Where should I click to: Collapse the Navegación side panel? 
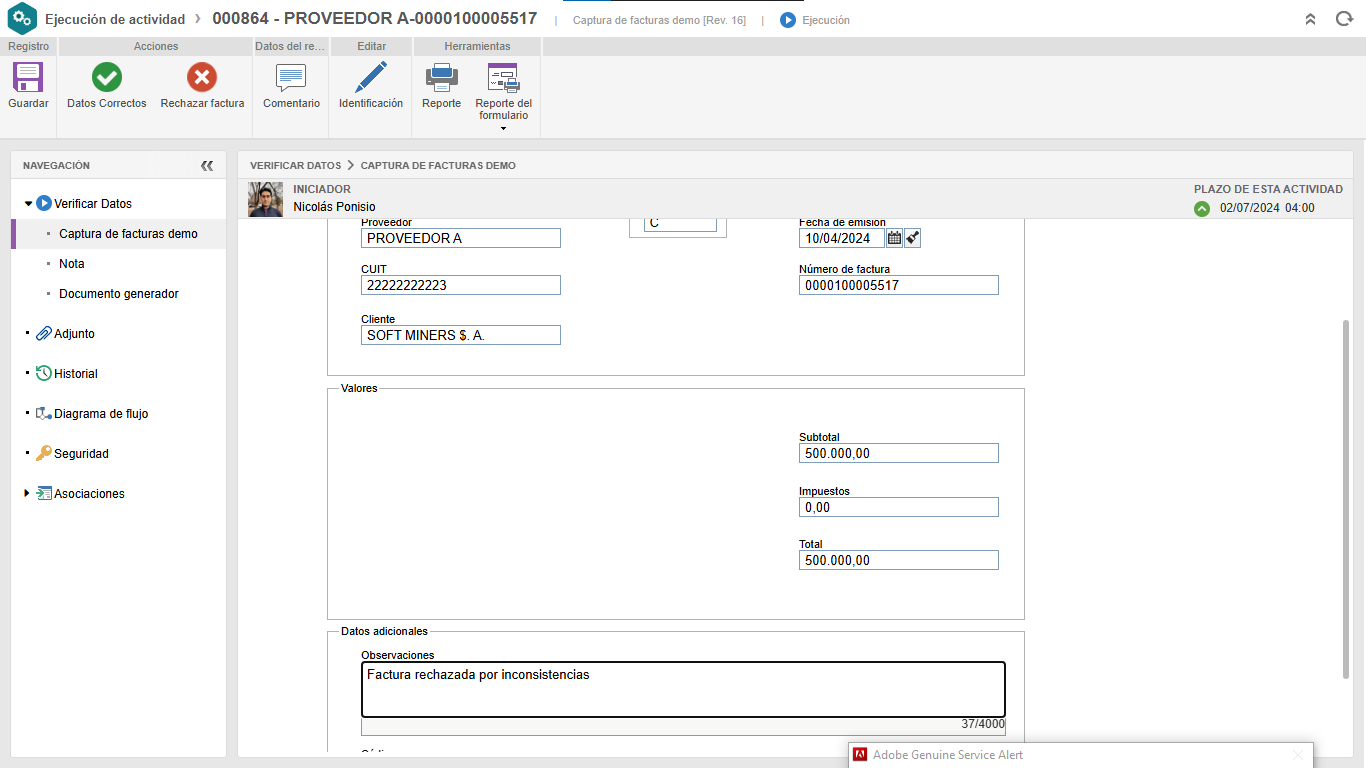[x=207, y=166]
